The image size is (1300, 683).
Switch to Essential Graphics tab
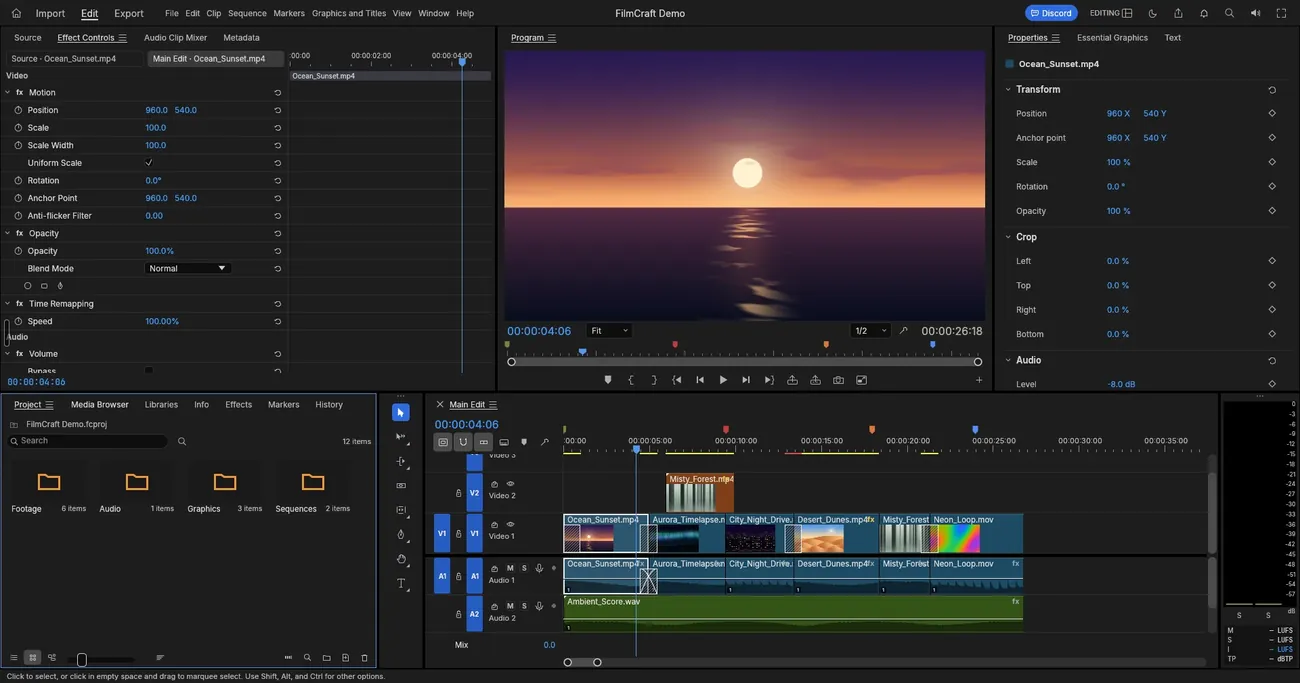tap(1112, 38)
